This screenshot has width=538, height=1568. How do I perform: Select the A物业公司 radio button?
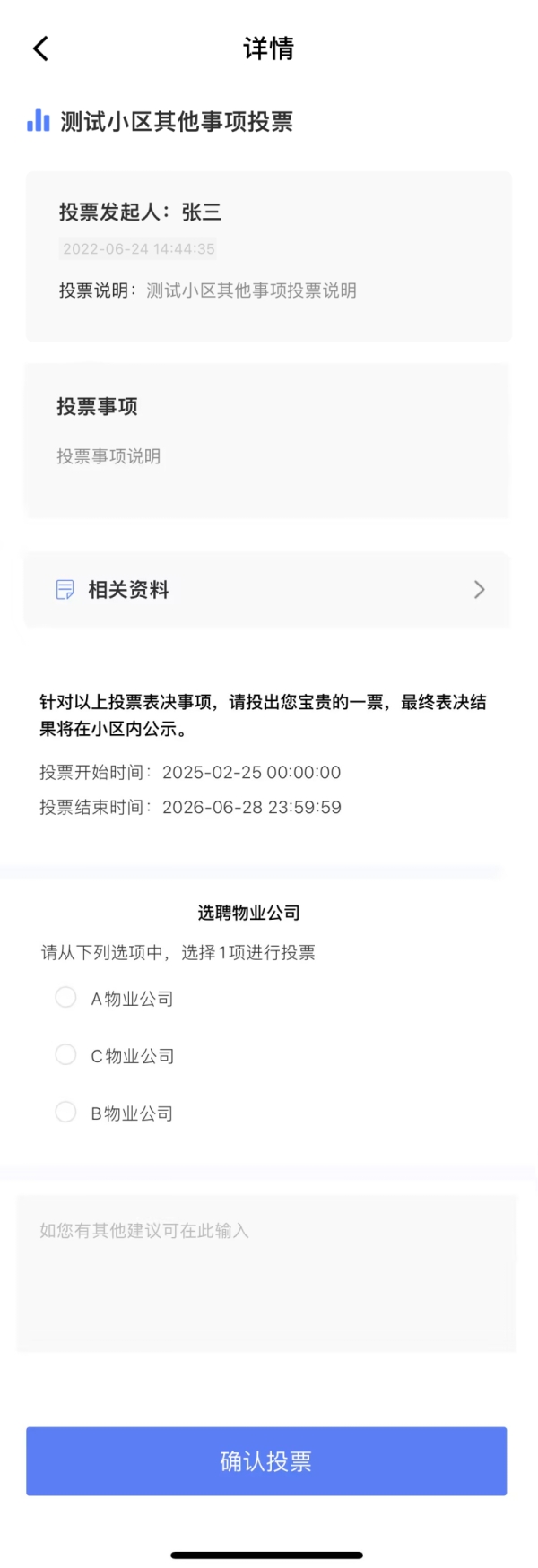click(x=65, y=998)
